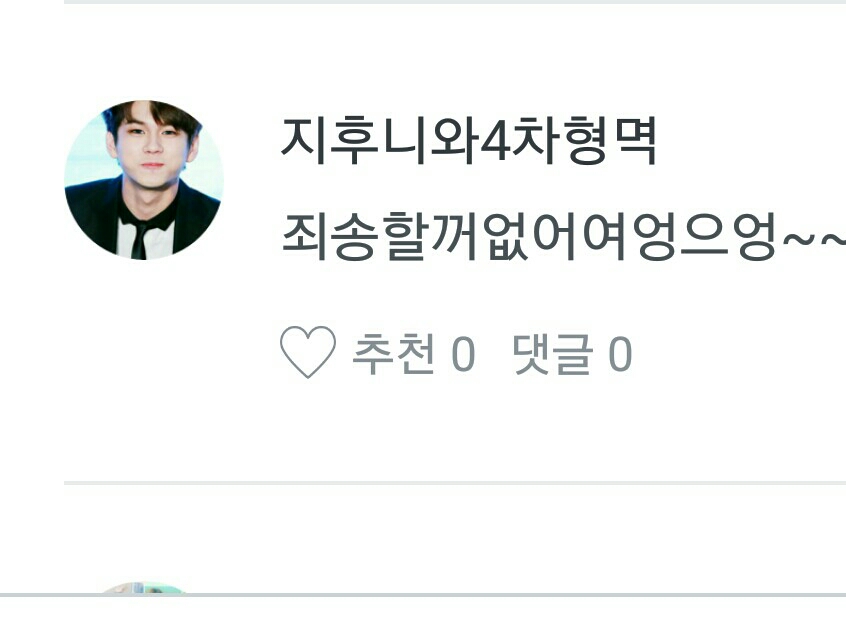Click the 죄송 word starting the comment

[x=329, y=237]
